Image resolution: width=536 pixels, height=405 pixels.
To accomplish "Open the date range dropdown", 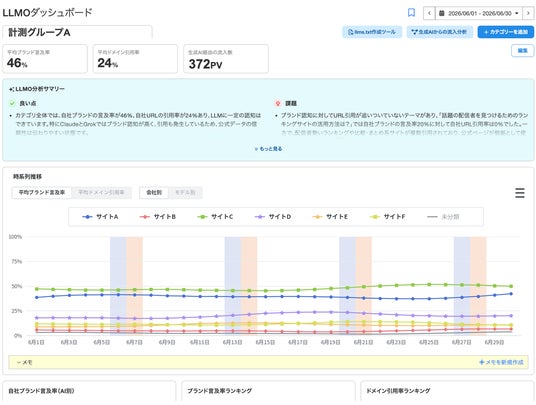I will 479,13.
